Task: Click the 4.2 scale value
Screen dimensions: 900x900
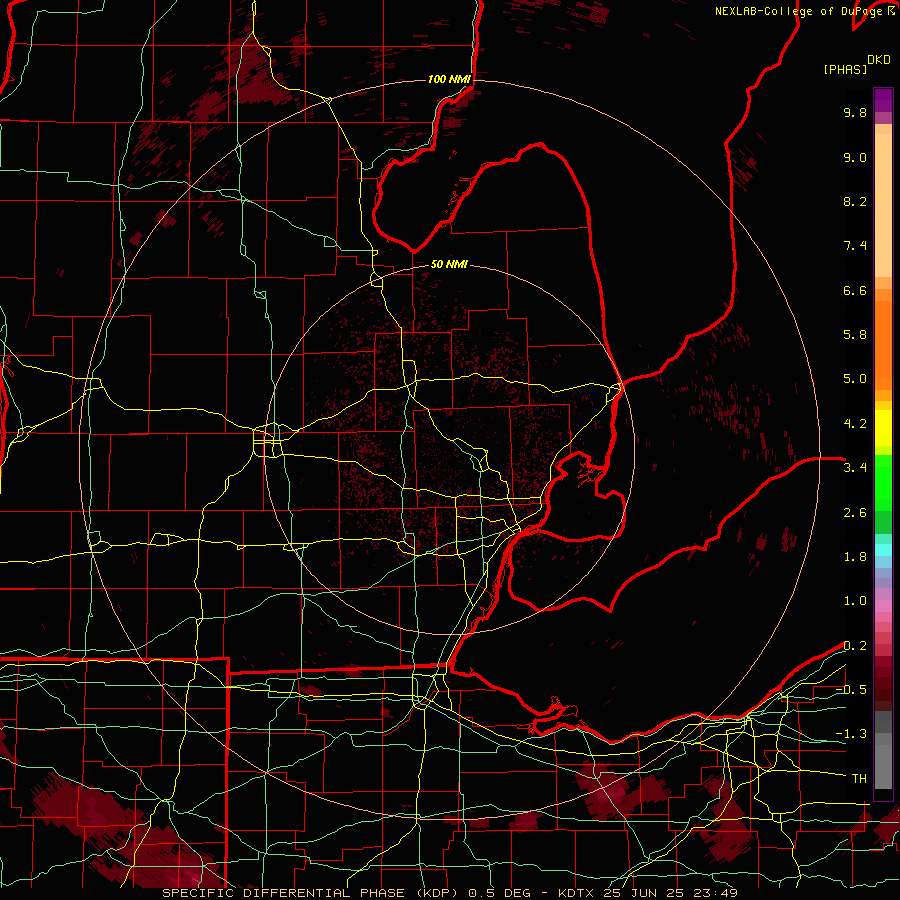Action: coord(855,424)
